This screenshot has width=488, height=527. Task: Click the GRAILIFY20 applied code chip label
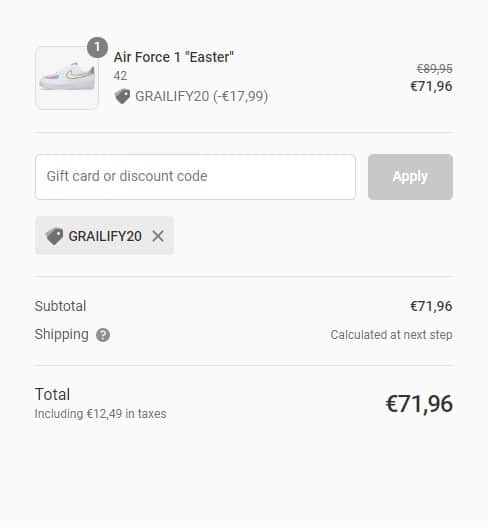[105, 236]
